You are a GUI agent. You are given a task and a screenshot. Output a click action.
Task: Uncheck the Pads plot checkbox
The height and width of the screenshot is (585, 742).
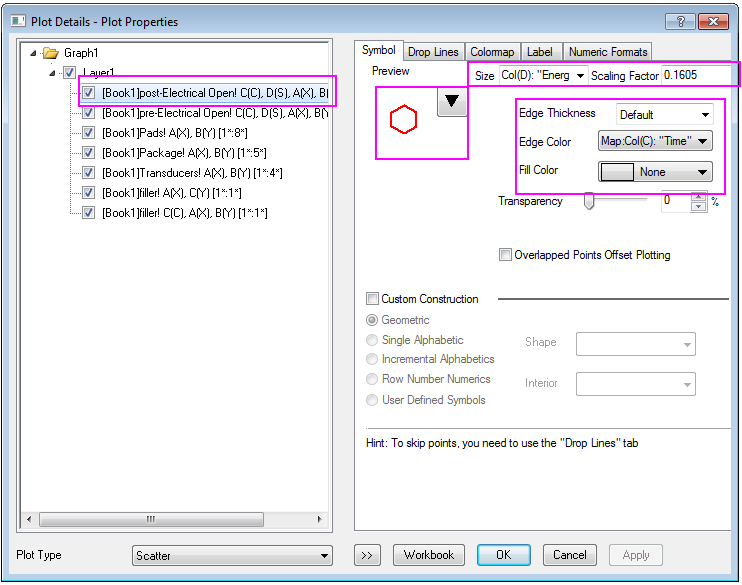90,133
